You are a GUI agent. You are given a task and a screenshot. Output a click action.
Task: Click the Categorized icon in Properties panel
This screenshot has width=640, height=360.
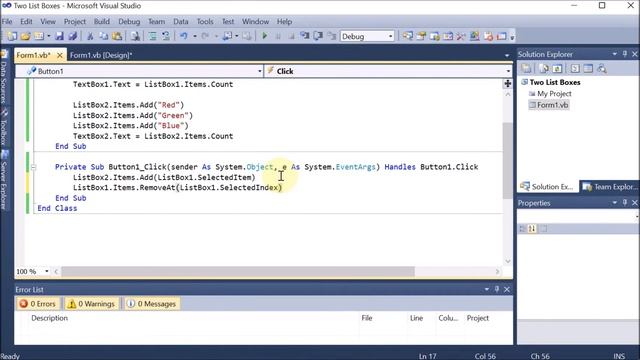(x=522, y=229)
